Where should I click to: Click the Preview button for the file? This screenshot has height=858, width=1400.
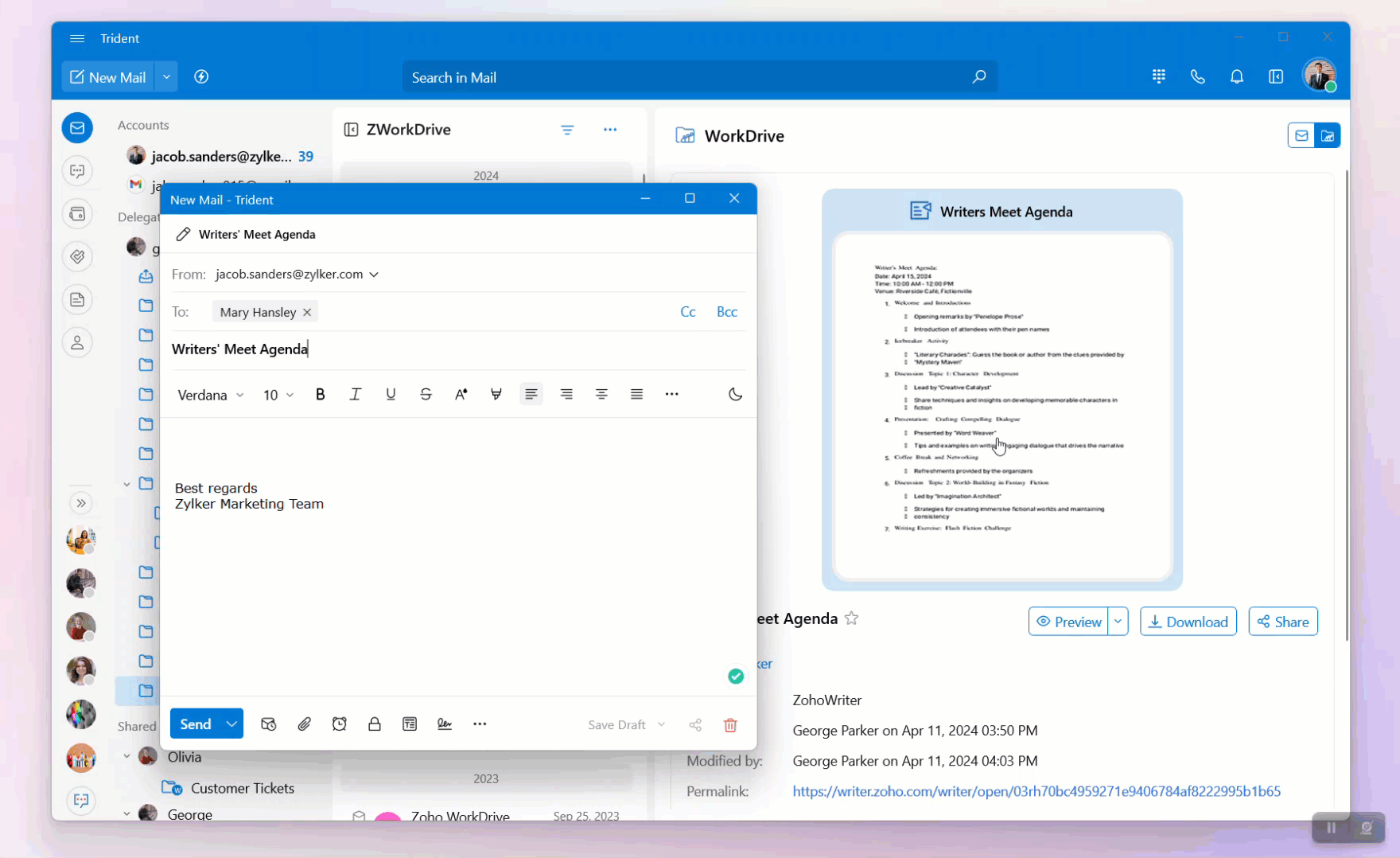tap(1068, 622)
